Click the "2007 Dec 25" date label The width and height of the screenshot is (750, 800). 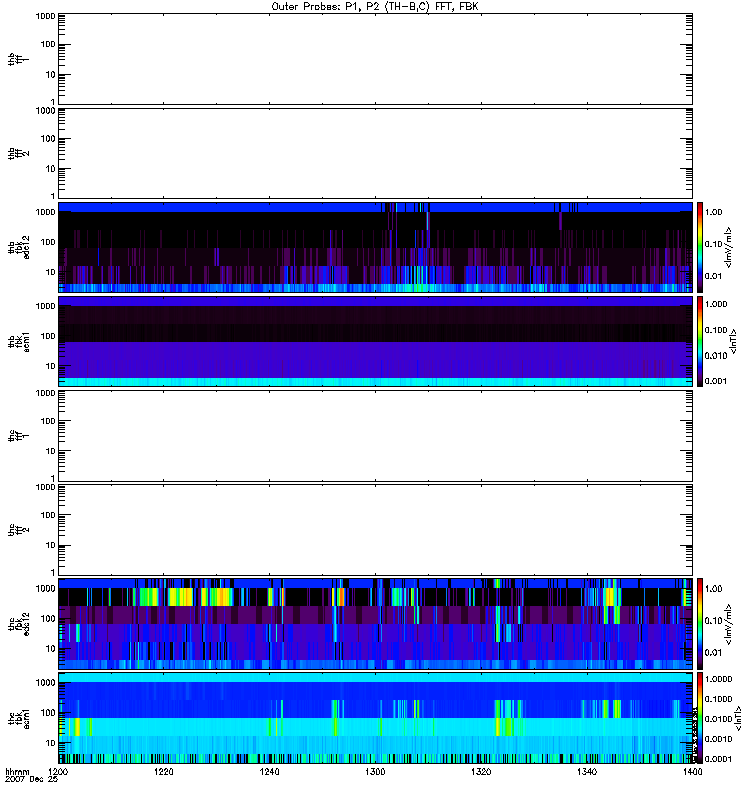tap(32, 779)
